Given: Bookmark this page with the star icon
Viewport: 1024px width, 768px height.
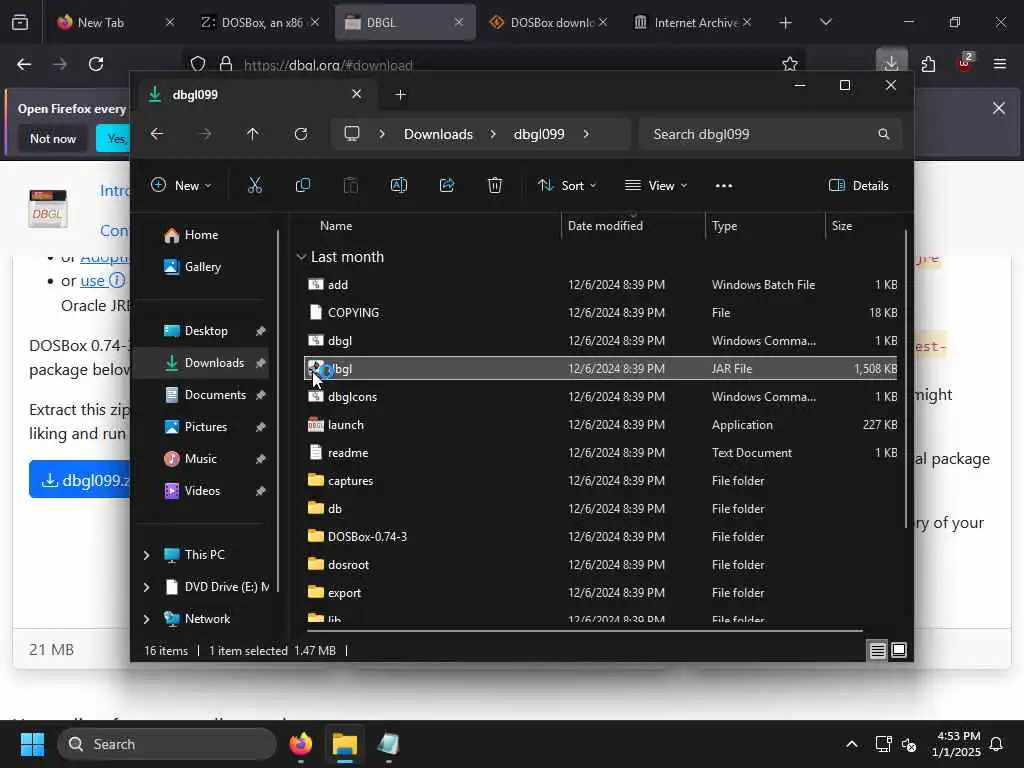Looking at the screenshot, I should tap(790, 64).
